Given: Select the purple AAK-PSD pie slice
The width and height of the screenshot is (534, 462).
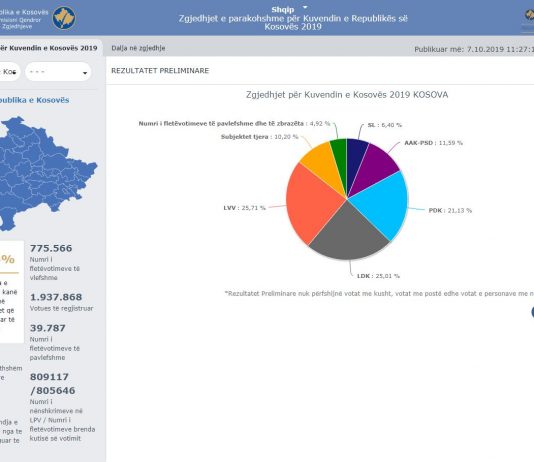Looking at the screenshot, I should coord(375,167).
